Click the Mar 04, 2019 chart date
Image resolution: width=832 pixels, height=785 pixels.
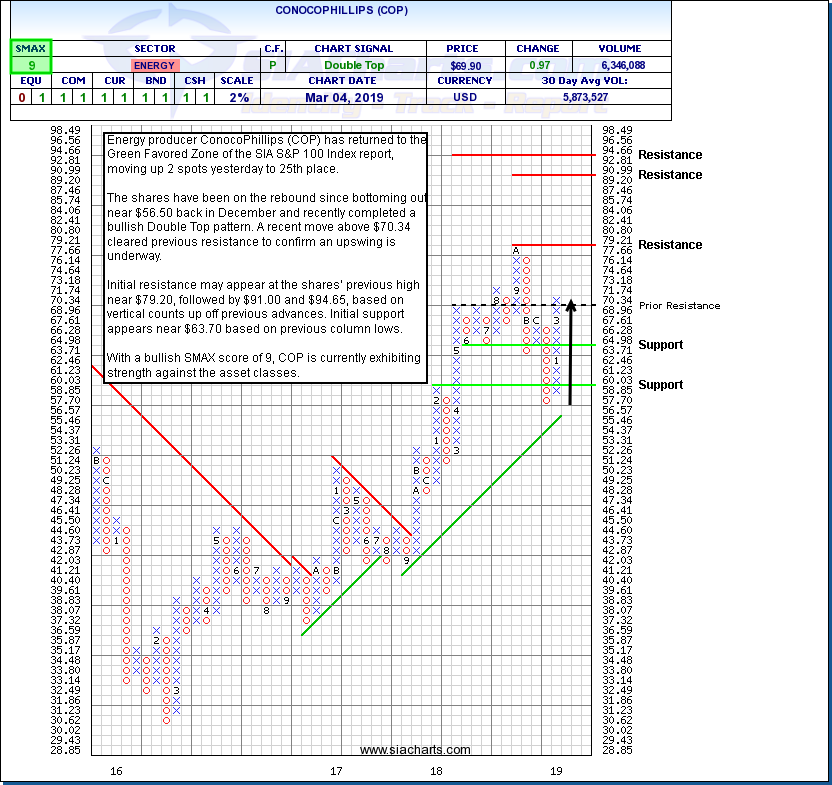point(353,97)
